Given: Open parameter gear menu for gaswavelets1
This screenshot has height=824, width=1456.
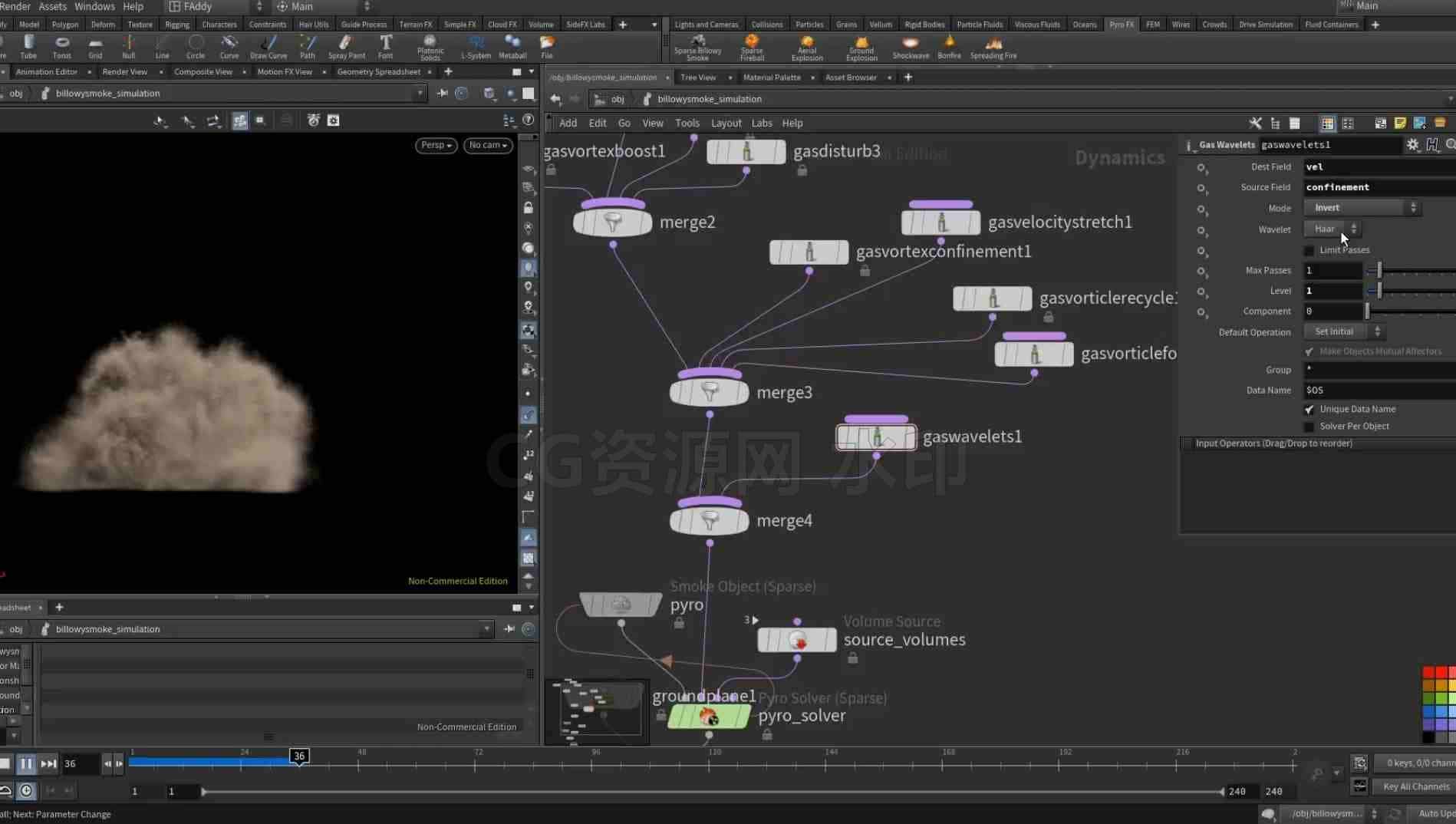Looking at the screenshot, I should tap(1413, 144).
